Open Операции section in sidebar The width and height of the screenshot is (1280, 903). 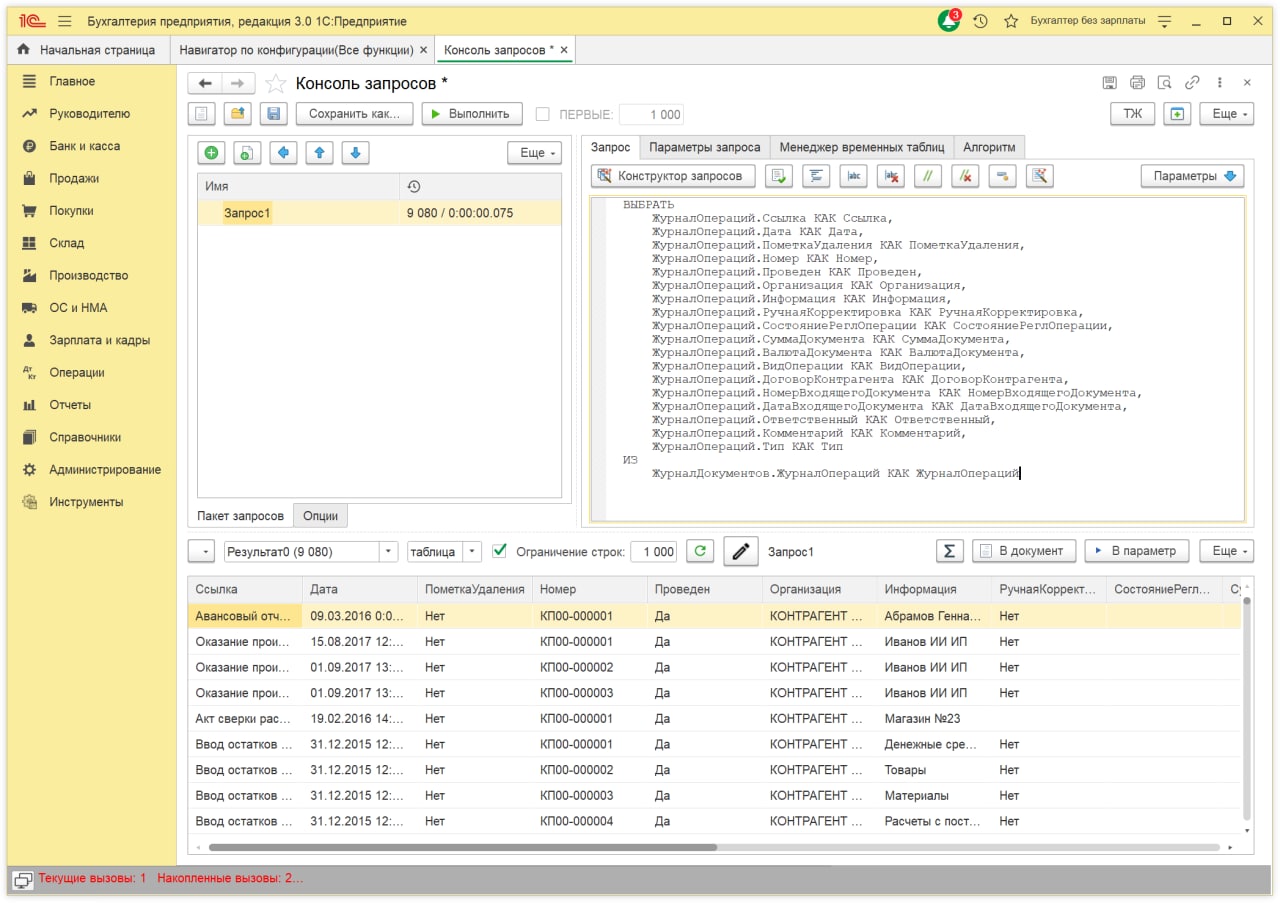pyautogui.click(x=76, y=372)
